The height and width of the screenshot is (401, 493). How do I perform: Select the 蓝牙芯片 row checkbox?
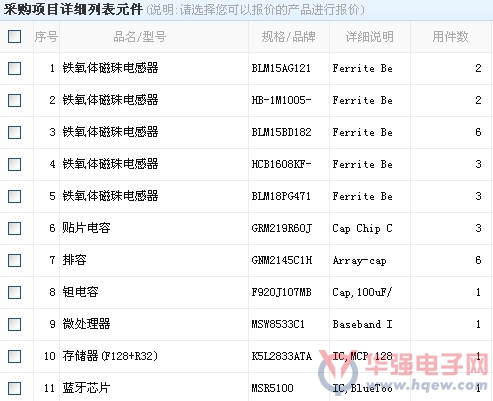tap(15, 388)
